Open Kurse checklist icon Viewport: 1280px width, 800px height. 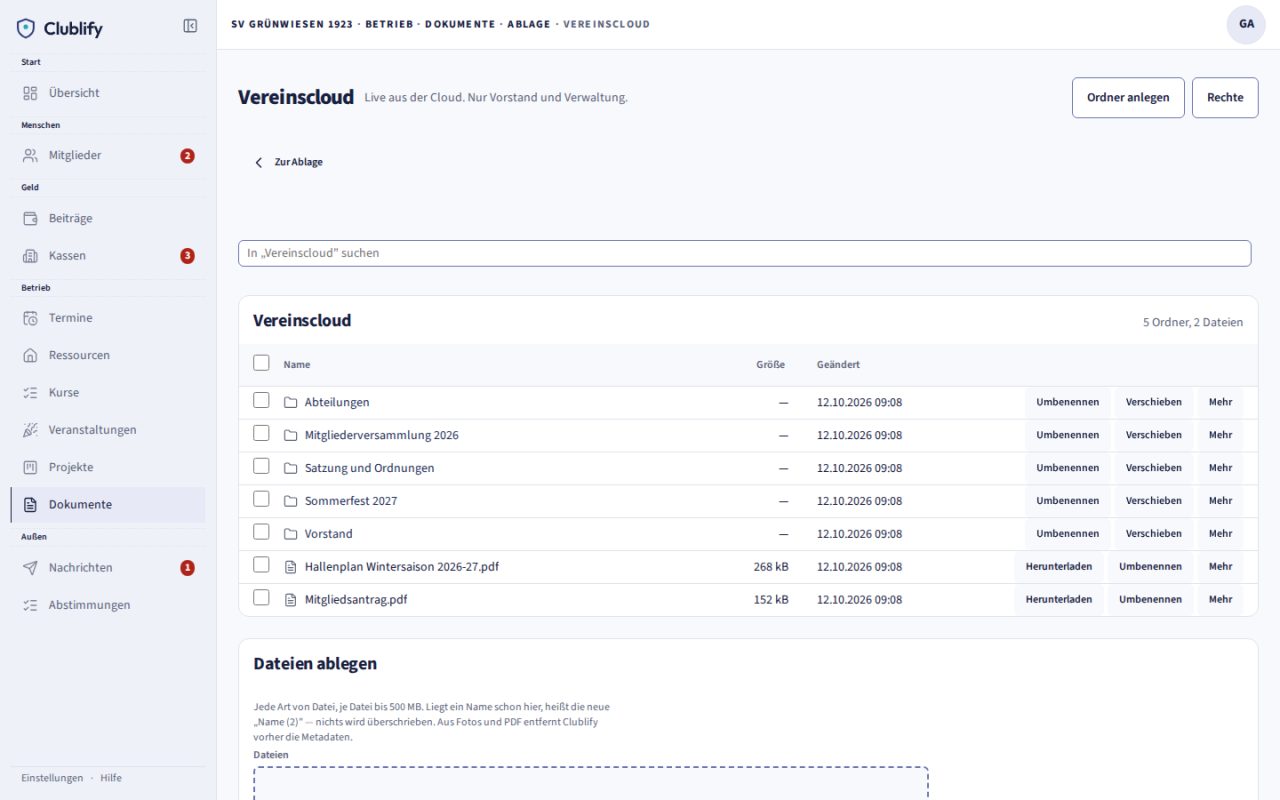click(30, 392)
